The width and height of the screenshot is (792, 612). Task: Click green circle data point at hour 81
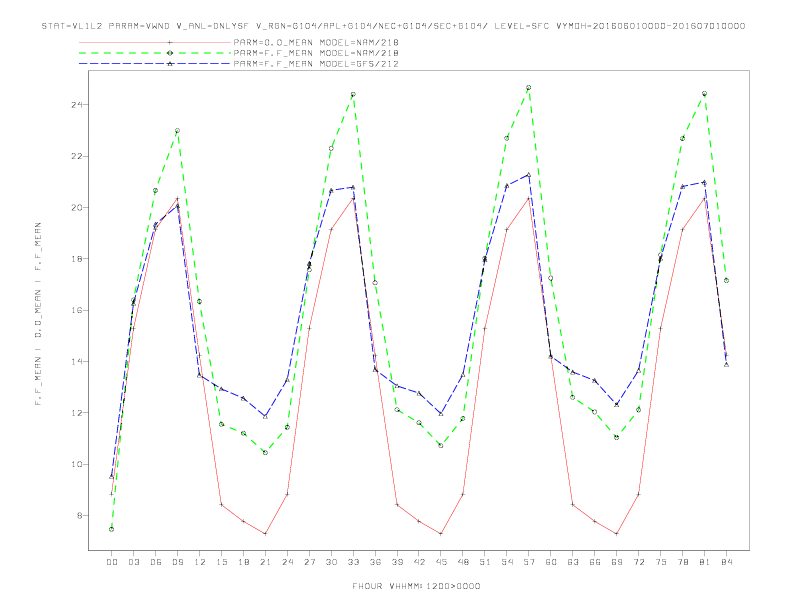point(705,94)
